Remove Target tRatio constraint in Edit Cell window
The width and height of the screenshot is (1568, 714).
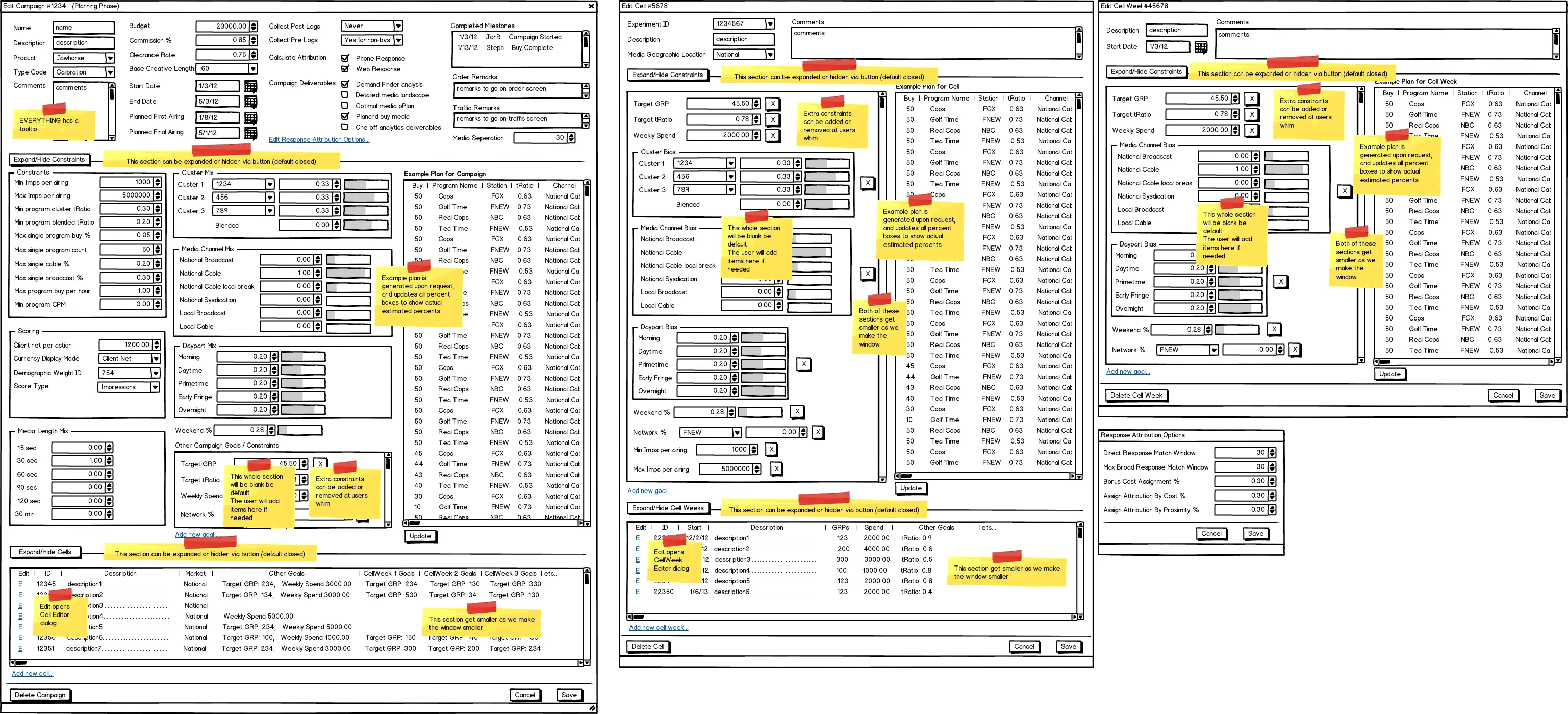(x=772, y=119)
